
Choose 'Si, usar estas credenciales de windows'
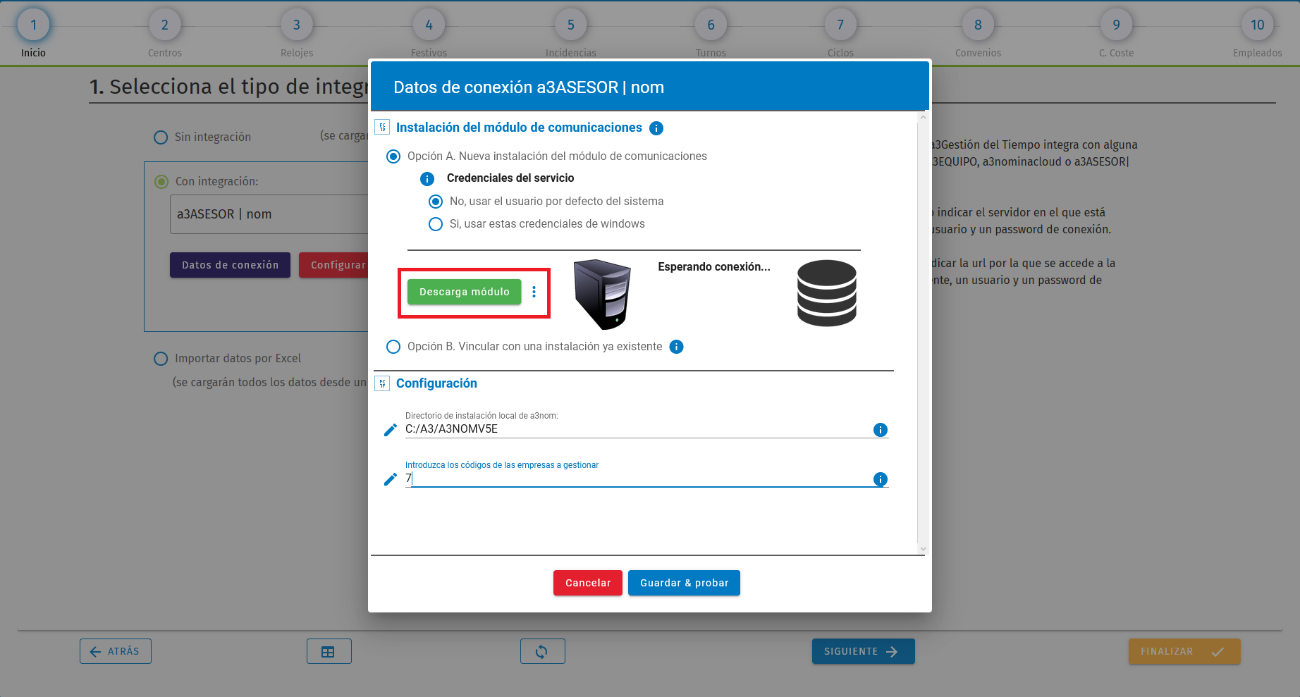point(435,224)
